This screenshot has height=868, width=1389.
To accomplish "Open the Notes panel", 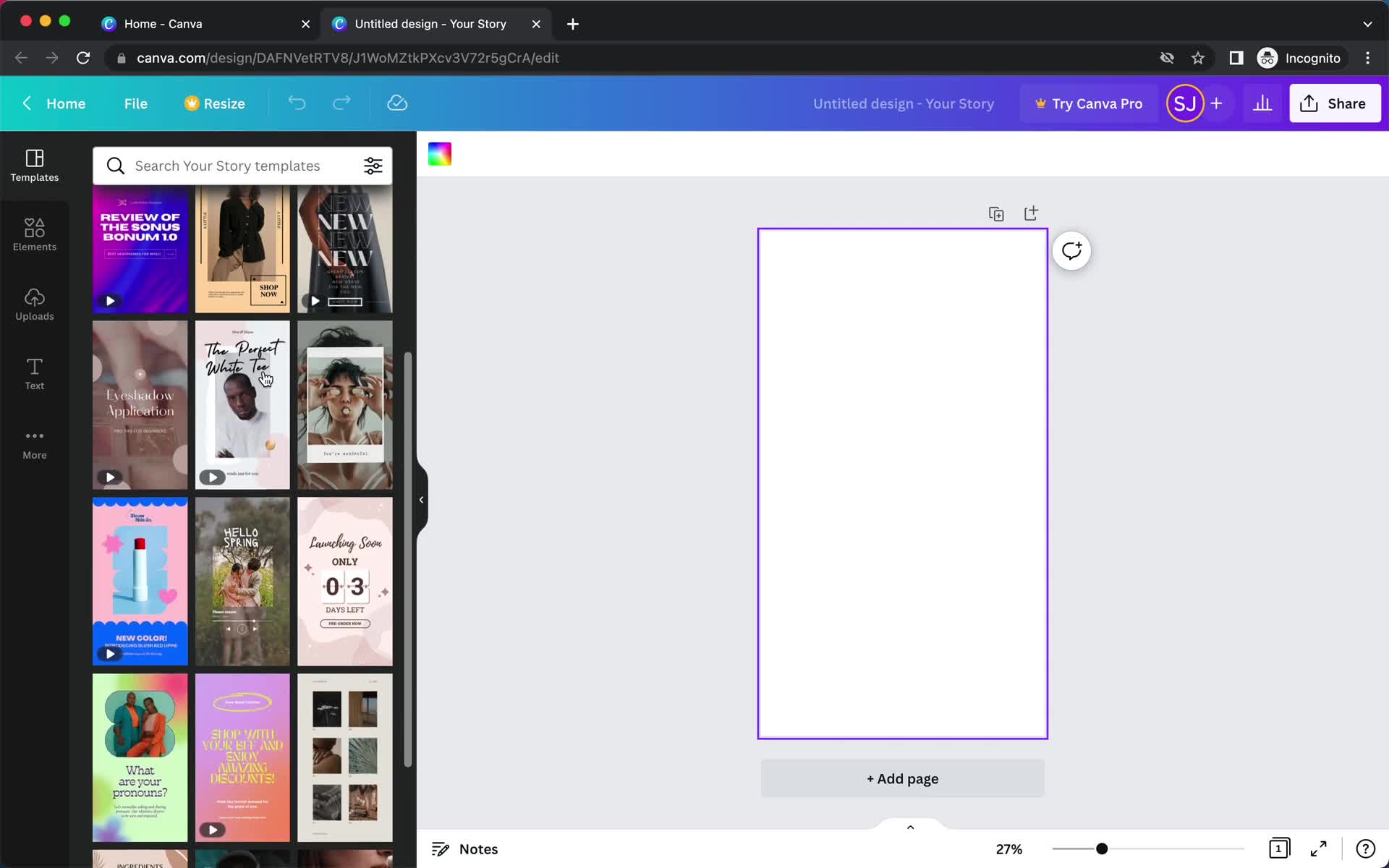I will pyautogui.click(x=464, y=848).
